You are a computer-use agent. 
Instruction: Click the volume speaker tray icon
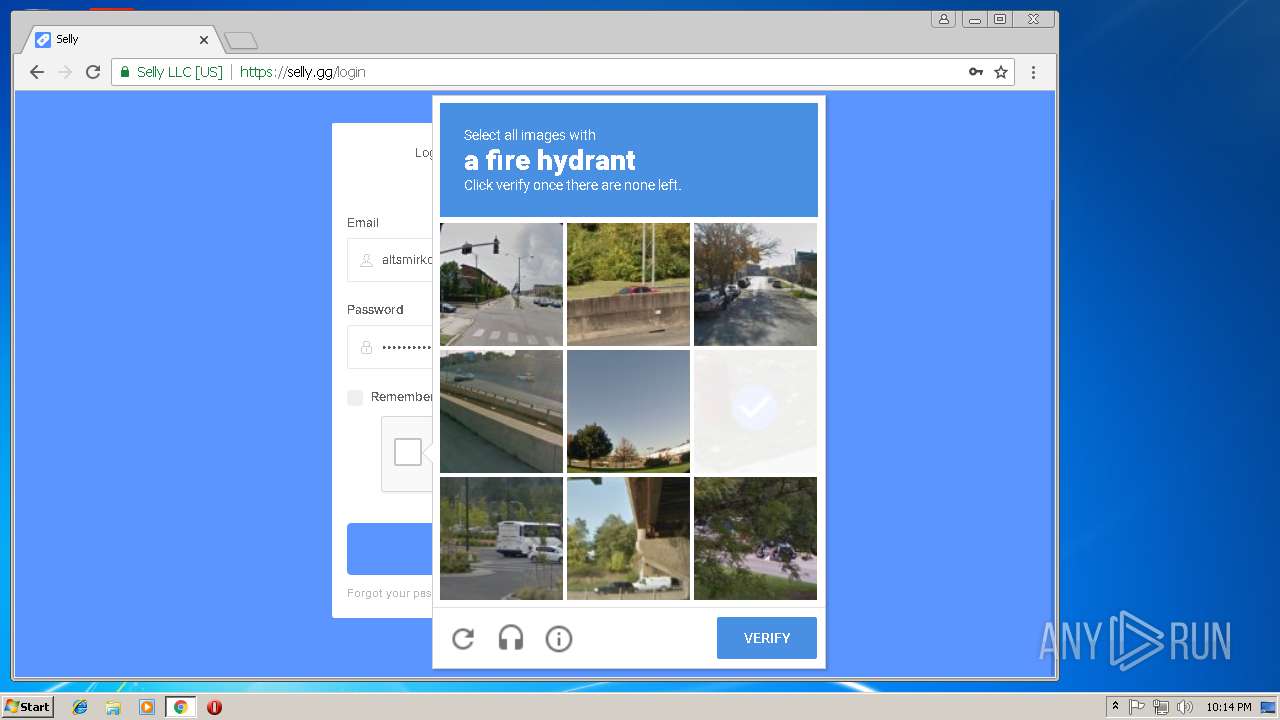pyautogui.click(x=1185, y=707)
